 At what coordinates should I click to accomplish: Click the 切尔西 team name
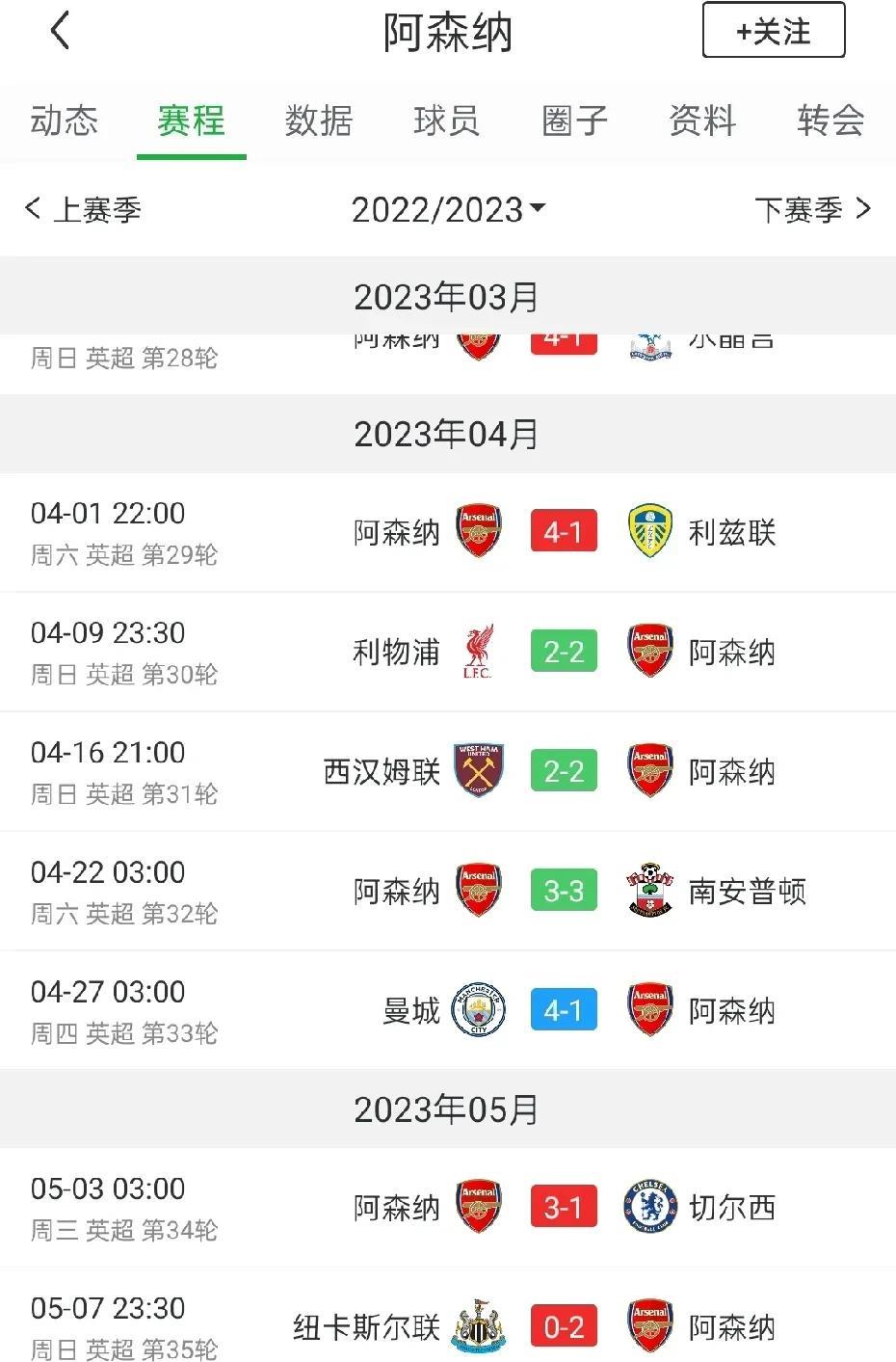click(x=732, y=1207)
